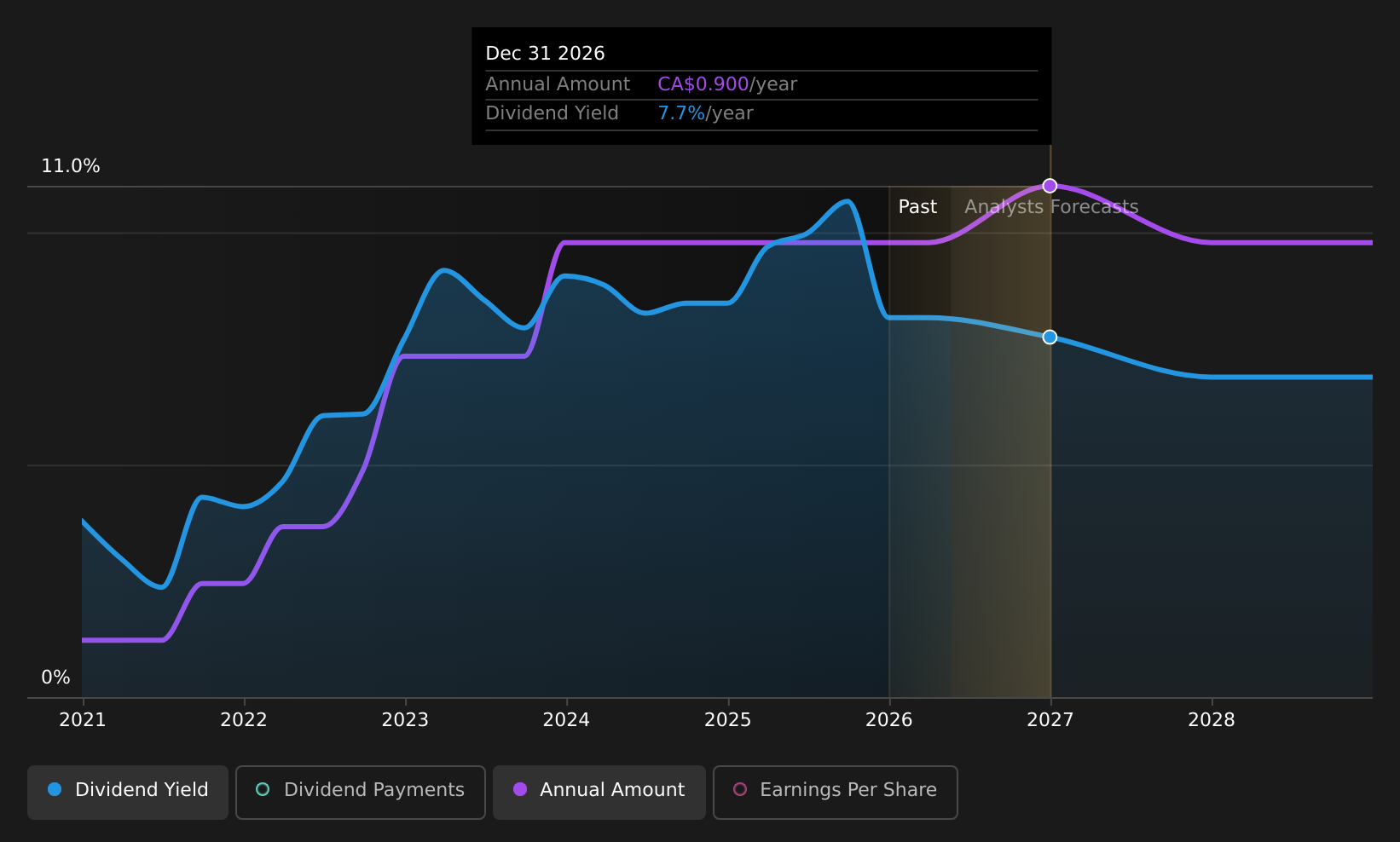The image size is (1400, 842).
Task: Click the Past region label
Action: 917,207
